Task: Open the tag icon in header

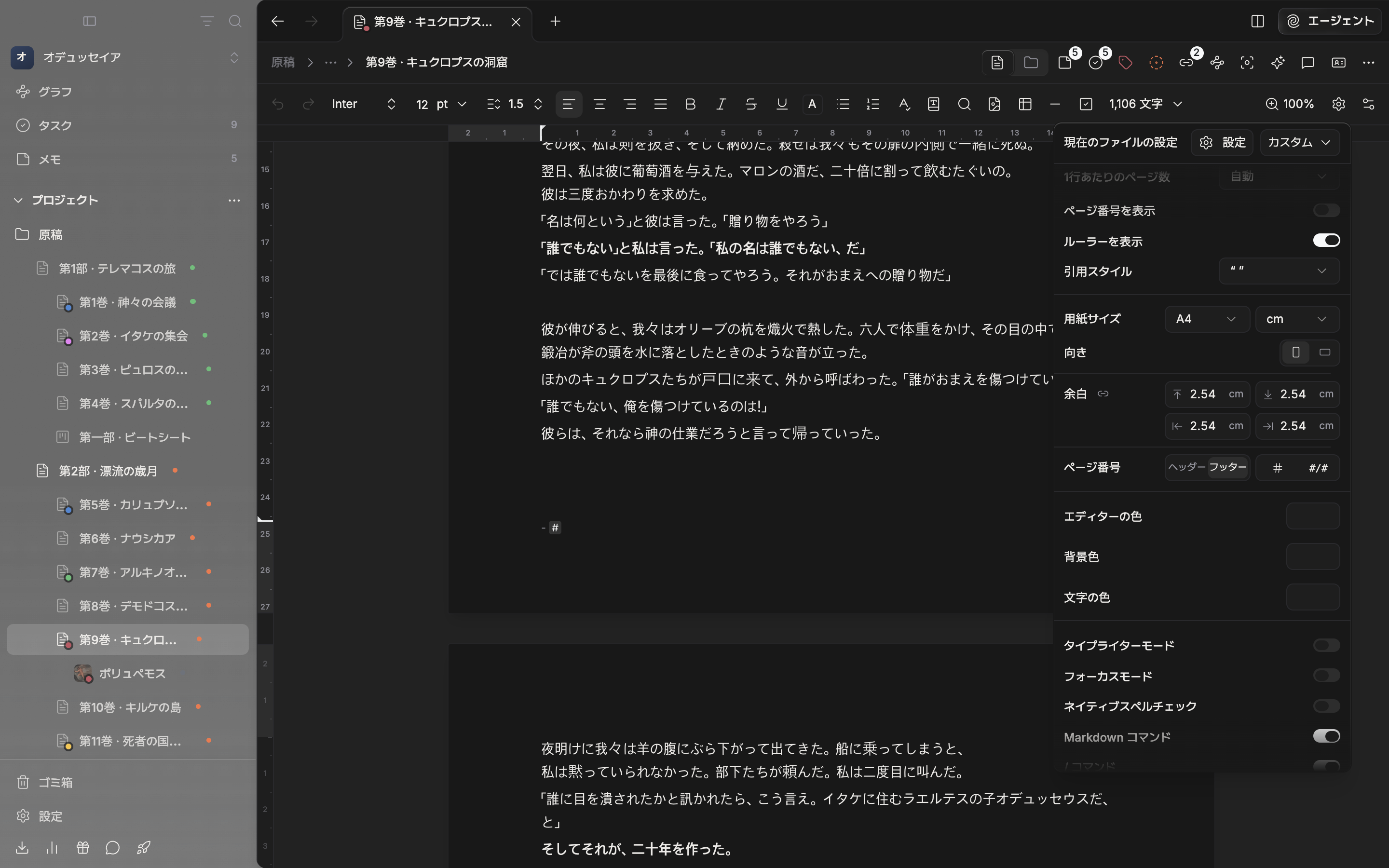Action: pos(1126,63)
